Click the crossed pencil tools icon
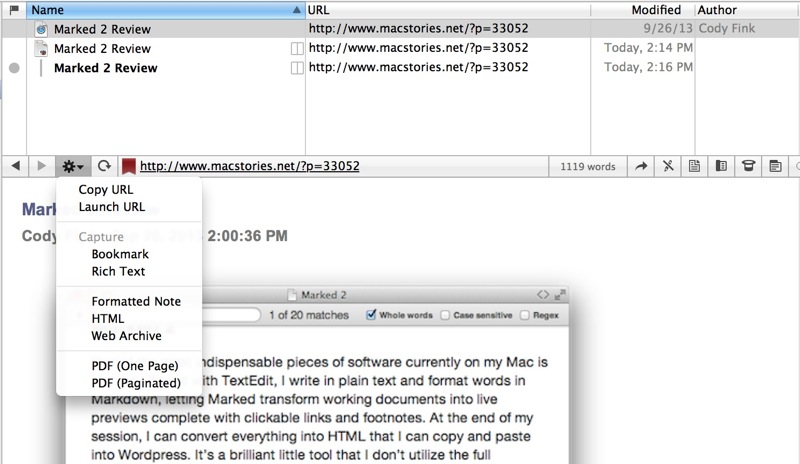800x464 pixels. tap(668, 166)
